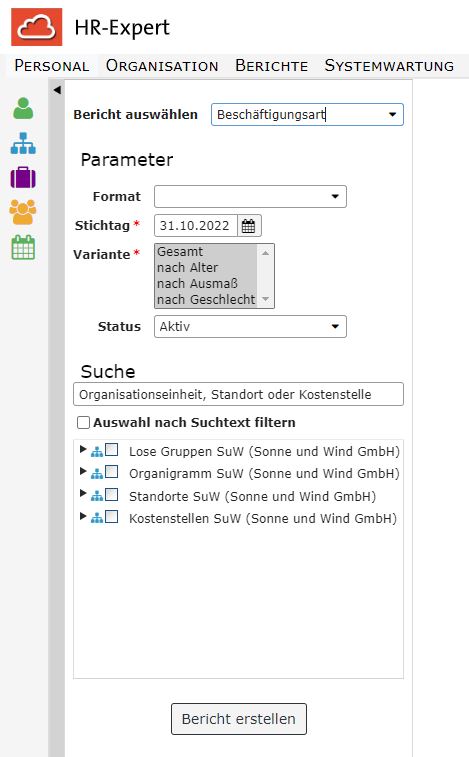The image size is (469, 757).
Task: Select the nach Alter variant option
Action: coord(187,267)
